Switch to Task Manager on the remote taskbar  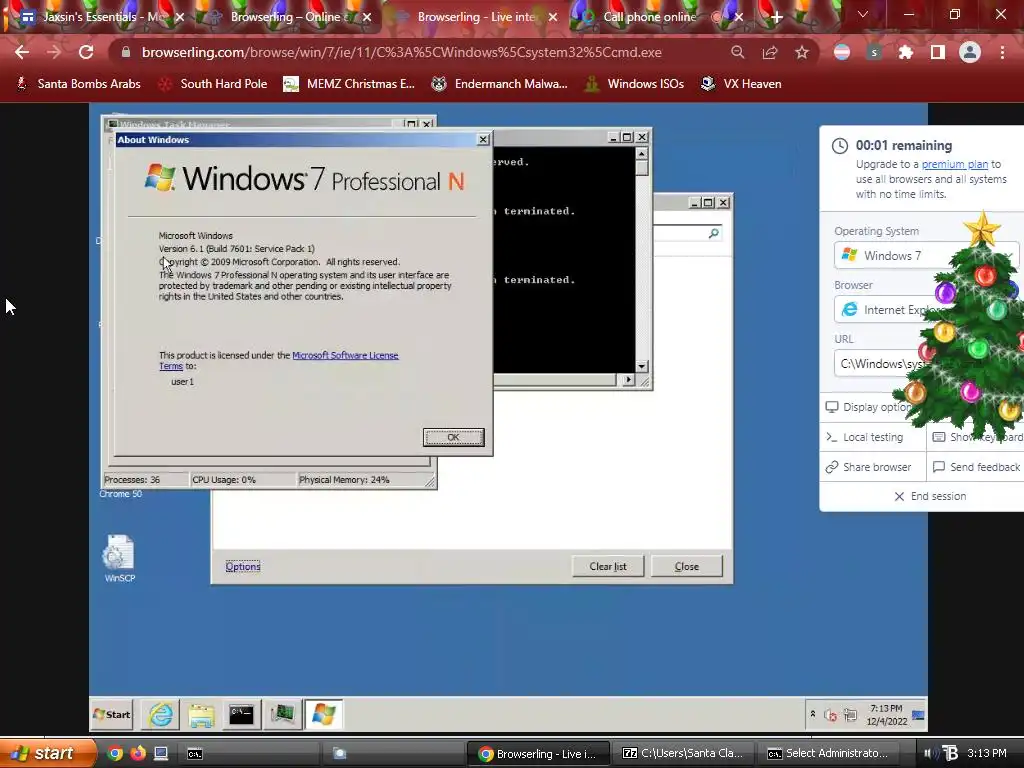pos(282,714)
